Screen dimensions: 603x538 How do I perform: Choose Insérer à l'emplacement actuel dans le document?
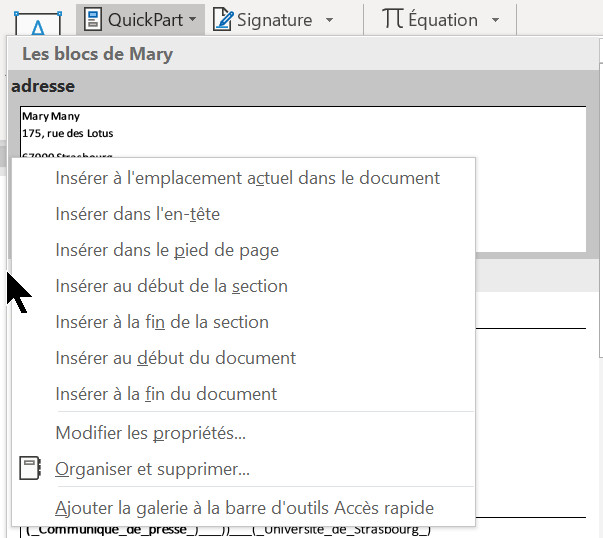pyautogui.click(x=247, y=178)
